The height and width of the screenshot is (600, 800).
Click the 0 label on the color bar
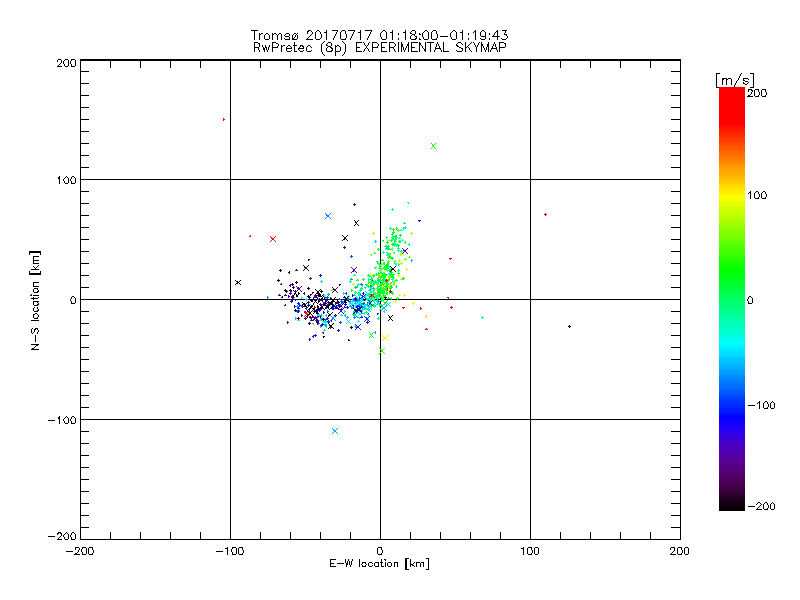[x=750, y=301]
